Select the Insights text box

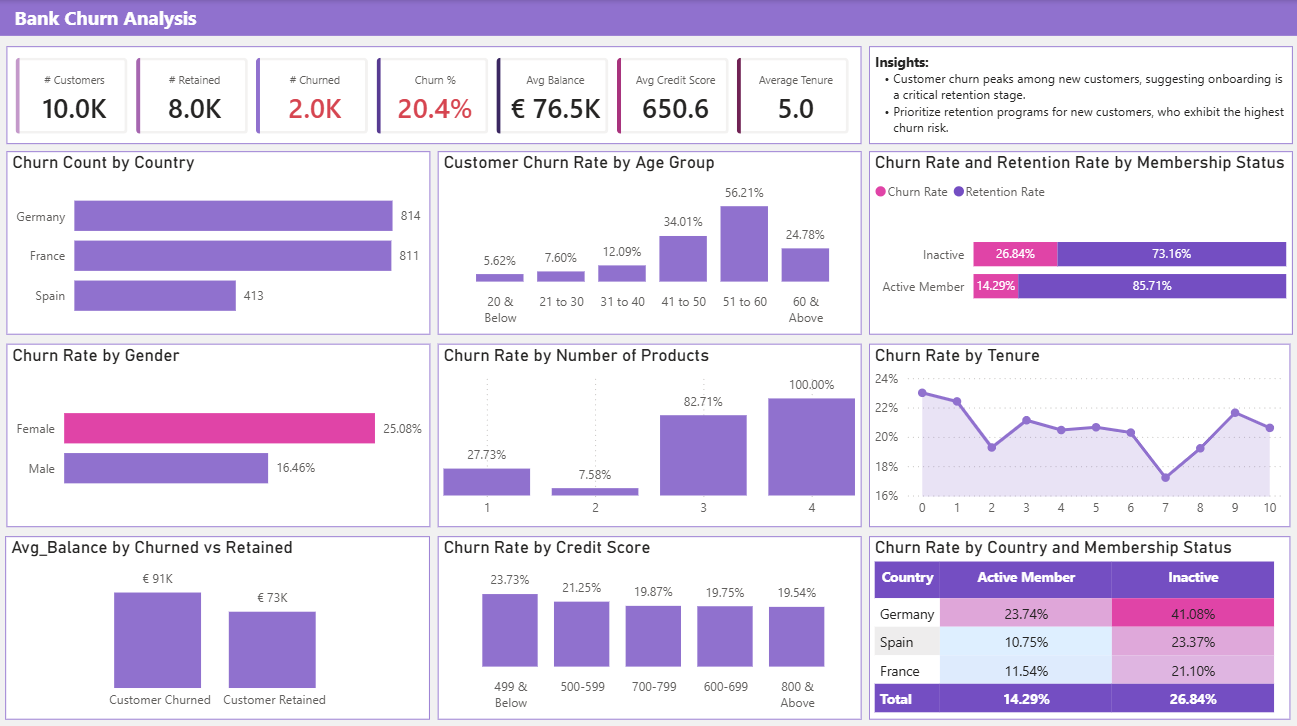pyautogui.click(x=1079, y=96)
